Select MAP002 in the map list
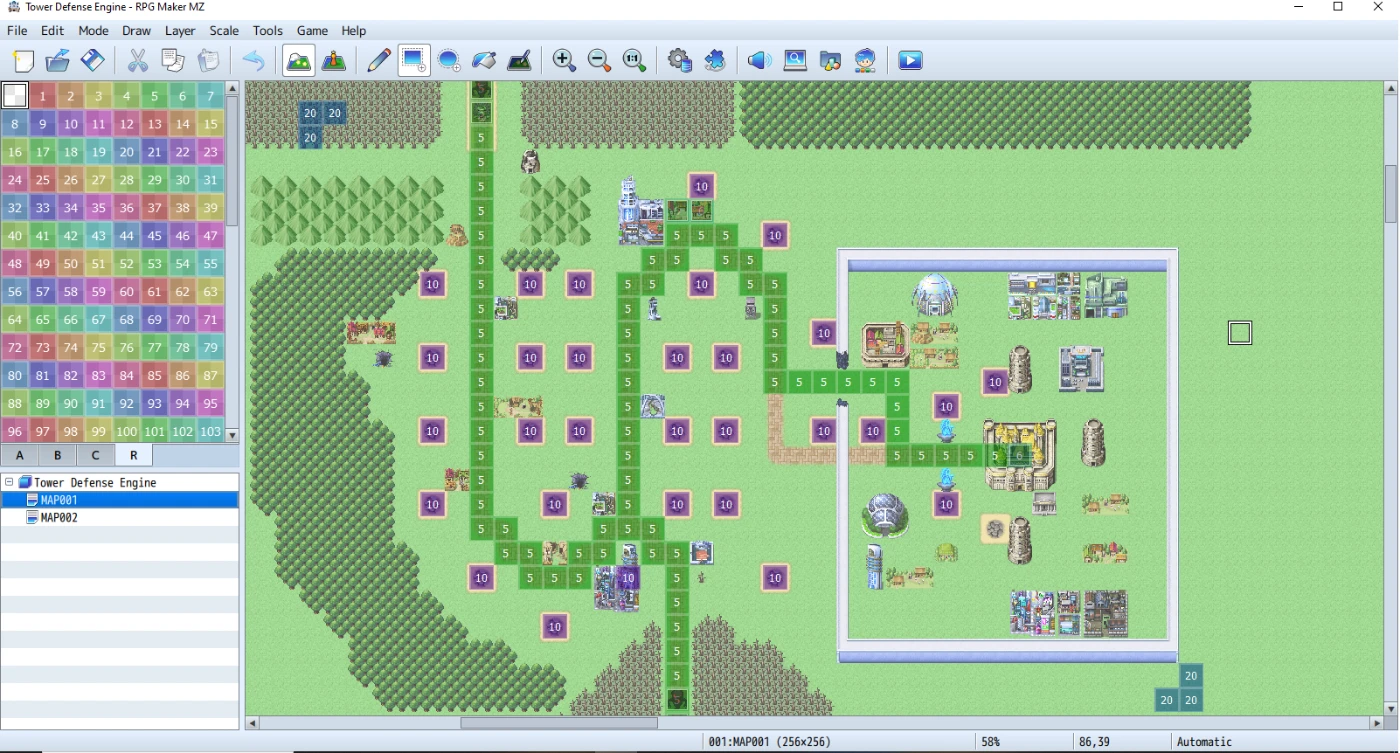The image size is (1400, 753). click(x=60, y=518)
